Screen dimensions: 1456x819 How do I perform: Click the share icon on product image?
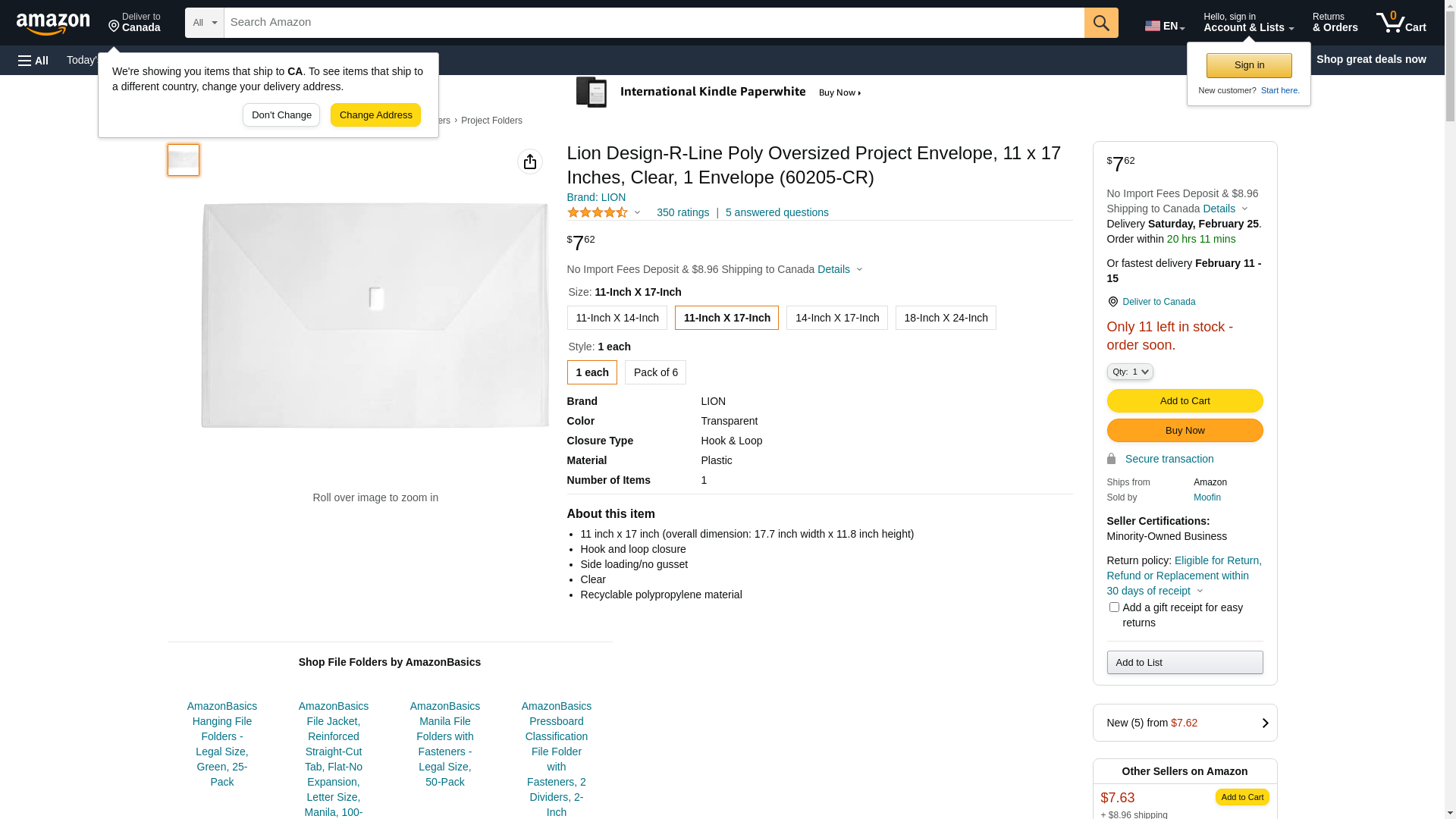point(530,162)
